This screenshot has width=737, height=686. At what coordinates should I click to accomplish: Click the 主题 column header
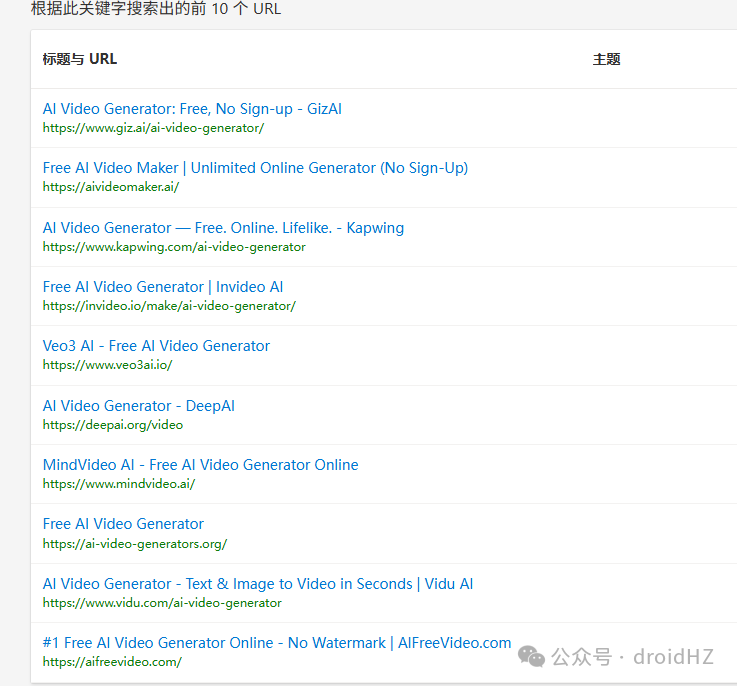tap(606, 59)
